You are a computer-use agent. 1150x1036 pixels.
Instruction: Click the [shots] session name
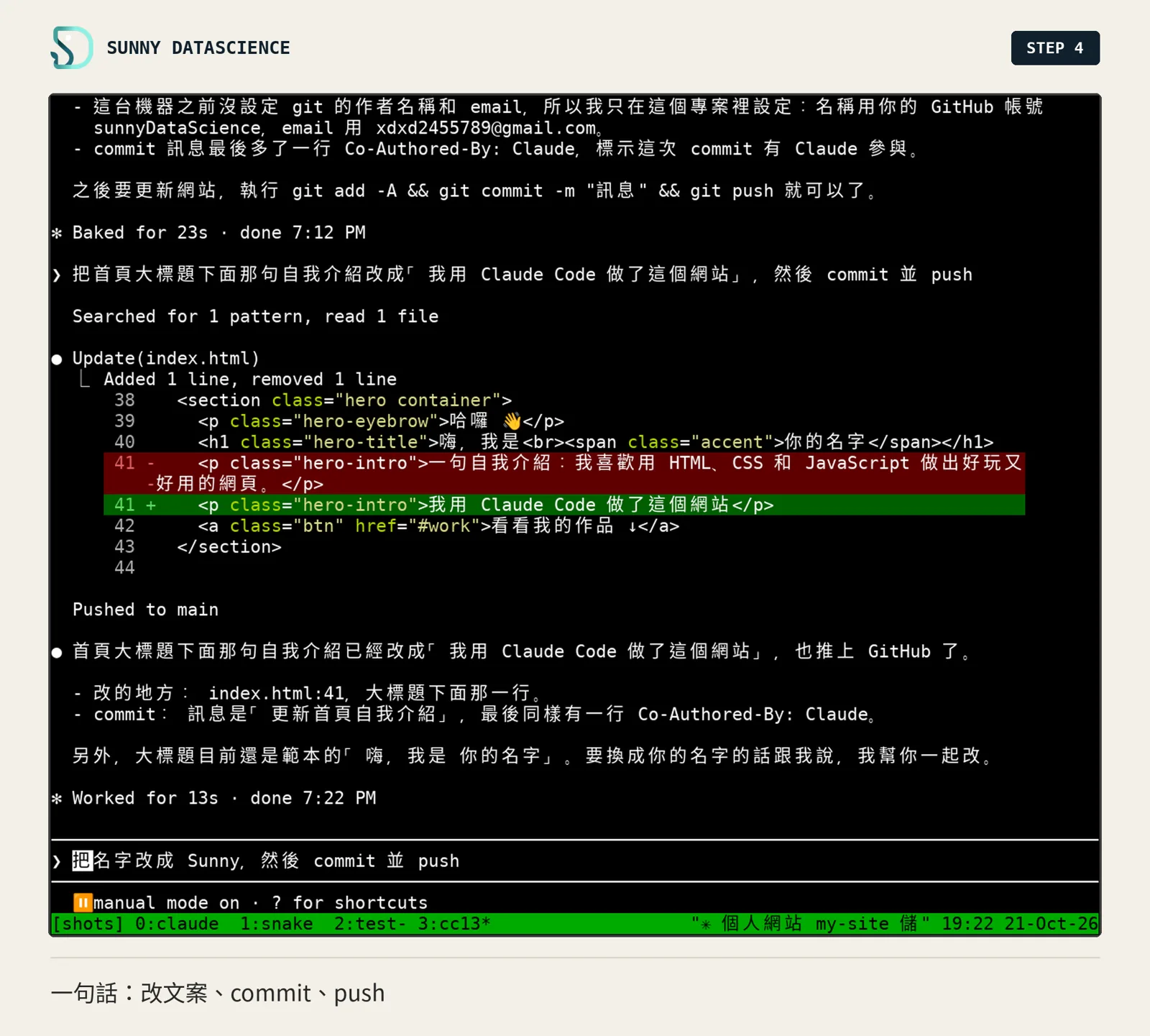click(x=88, y=924)
